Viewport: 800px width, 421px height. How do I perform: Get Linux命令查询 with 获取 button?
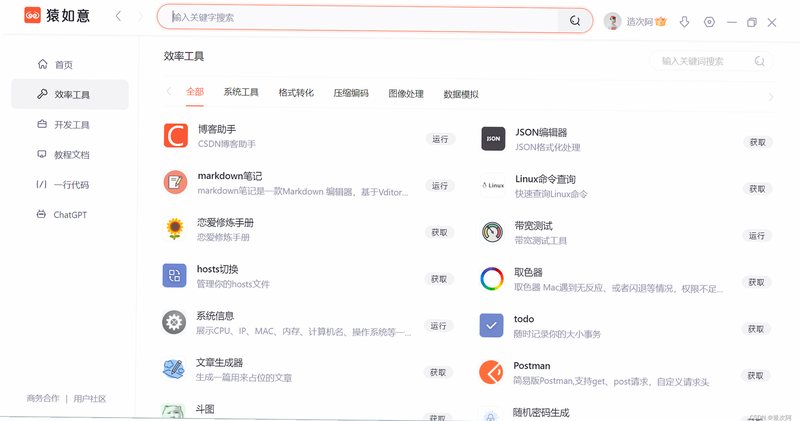(x=758, y=189)
